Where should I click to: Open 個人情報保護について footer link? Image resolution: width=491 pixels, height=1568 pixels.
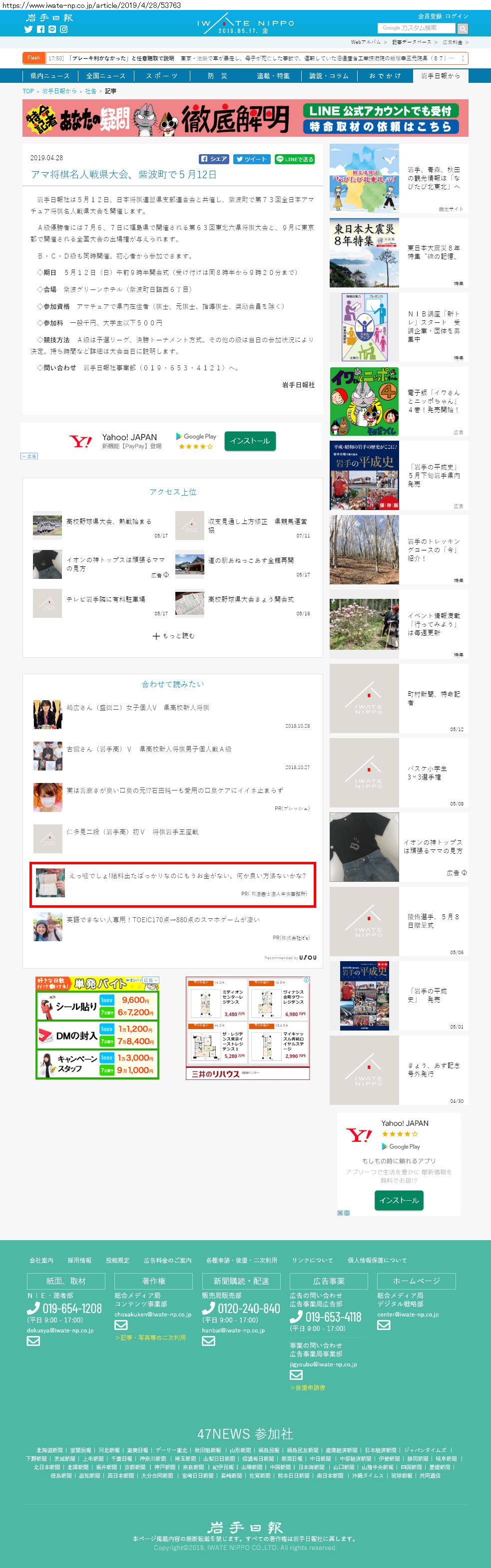point(377,1260)
